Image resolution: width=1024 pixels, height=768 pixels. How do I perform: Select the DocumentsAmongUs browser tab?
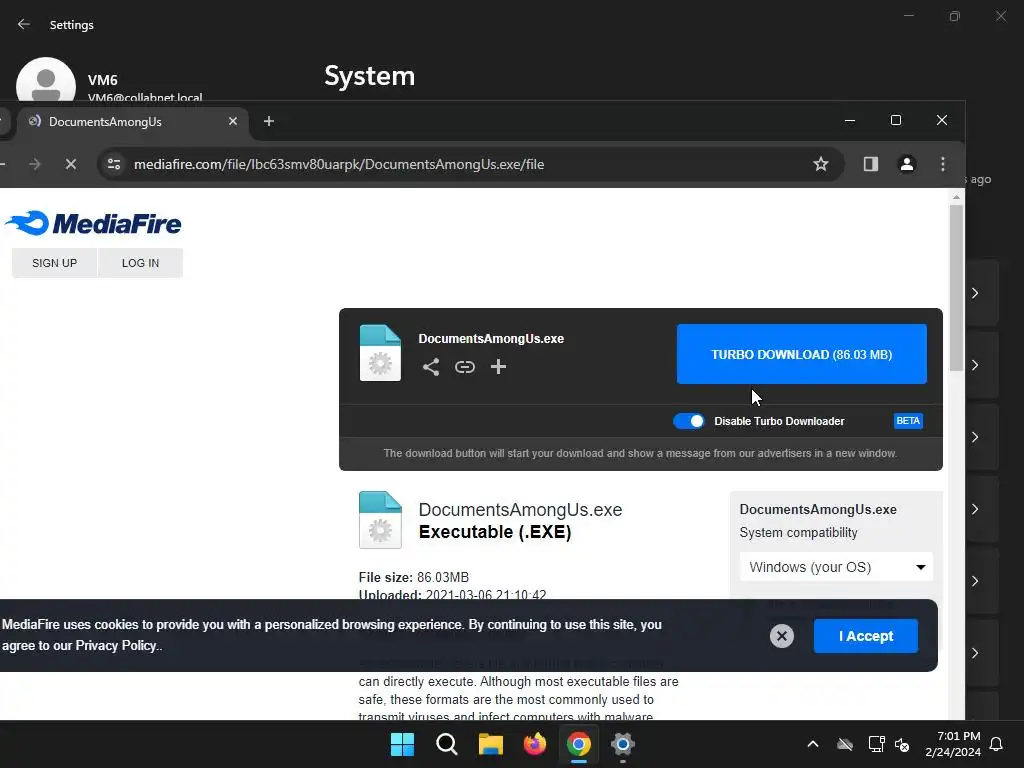pyautogui.click(x=133, y=121)
